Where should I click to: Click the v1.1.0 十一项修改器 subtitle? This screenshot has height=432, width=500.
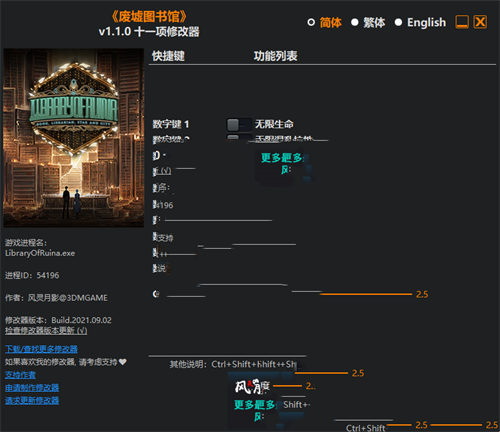point(149,32)
